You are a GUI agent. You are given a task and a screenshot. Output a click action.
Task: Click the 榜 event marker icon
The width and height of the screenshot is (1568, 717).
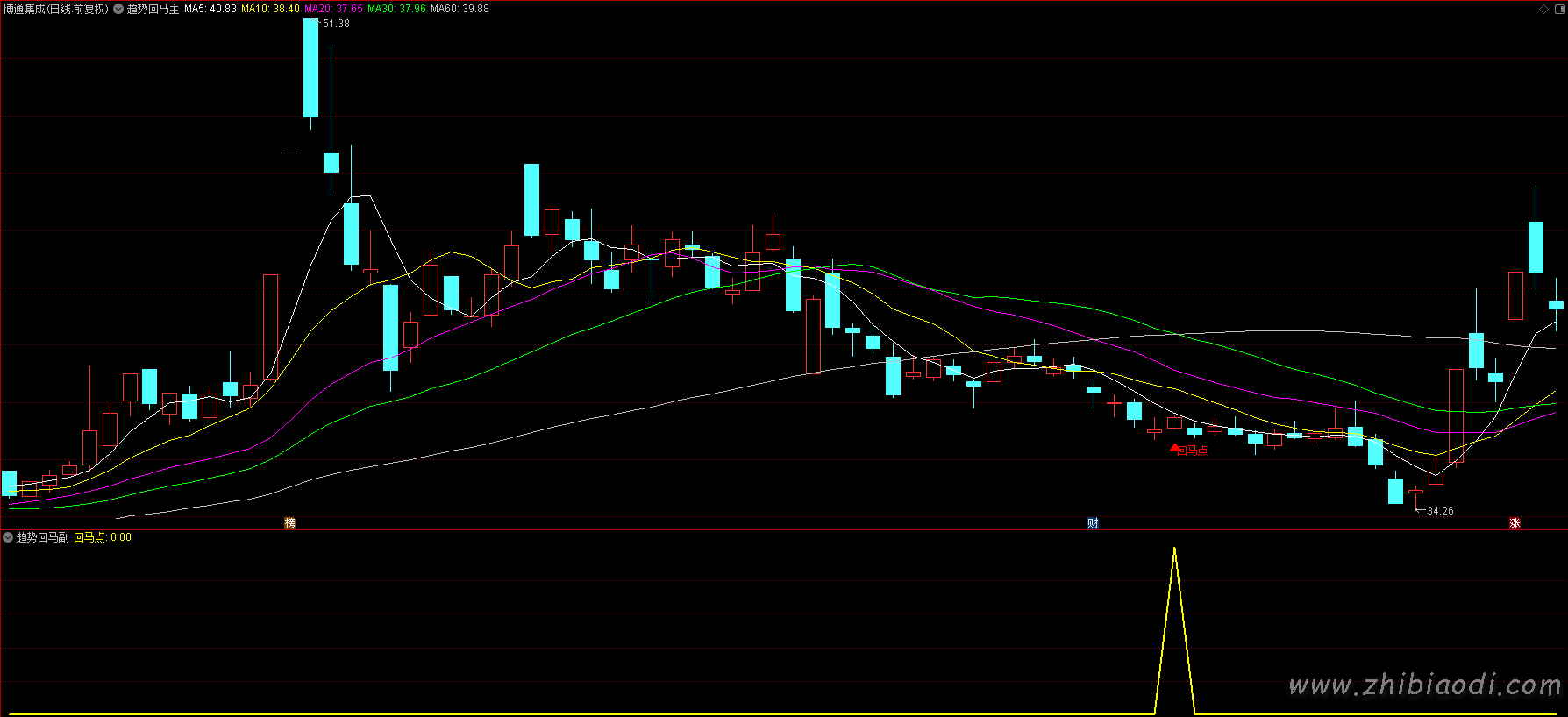(289, 523)
